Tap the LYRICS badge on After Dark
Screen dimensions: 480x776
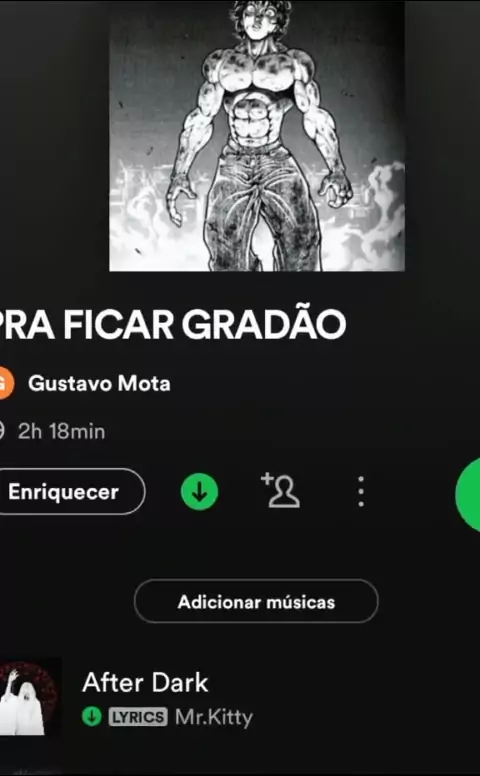(138, 717)
